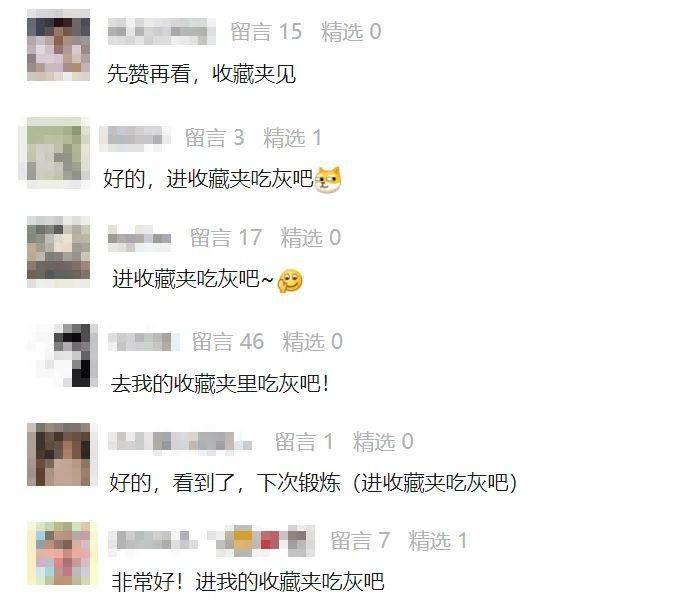Image resolution: width=677 pixels, height=610 pixels.
Task: Open the blurred username beside 留言 15
Action: coord(161,32)
